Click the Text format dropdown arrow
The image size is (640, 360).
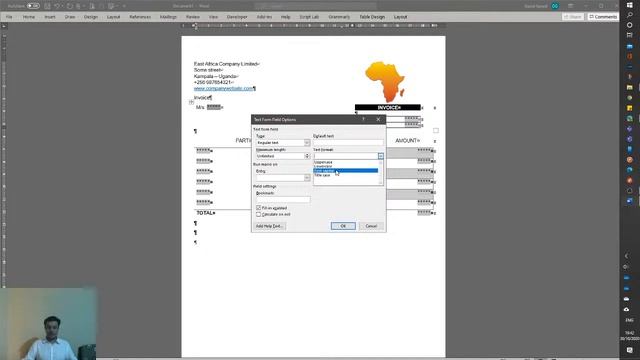(x=380, y=156)
